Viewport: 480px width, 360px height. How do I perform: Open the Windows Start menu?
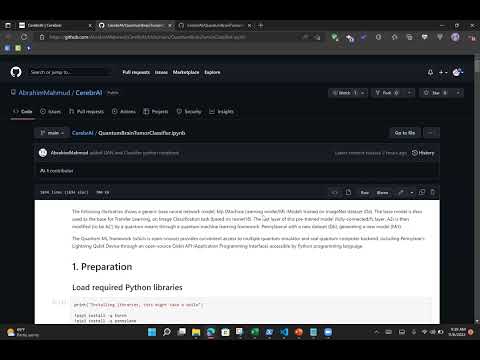click(x=152, y=332)
